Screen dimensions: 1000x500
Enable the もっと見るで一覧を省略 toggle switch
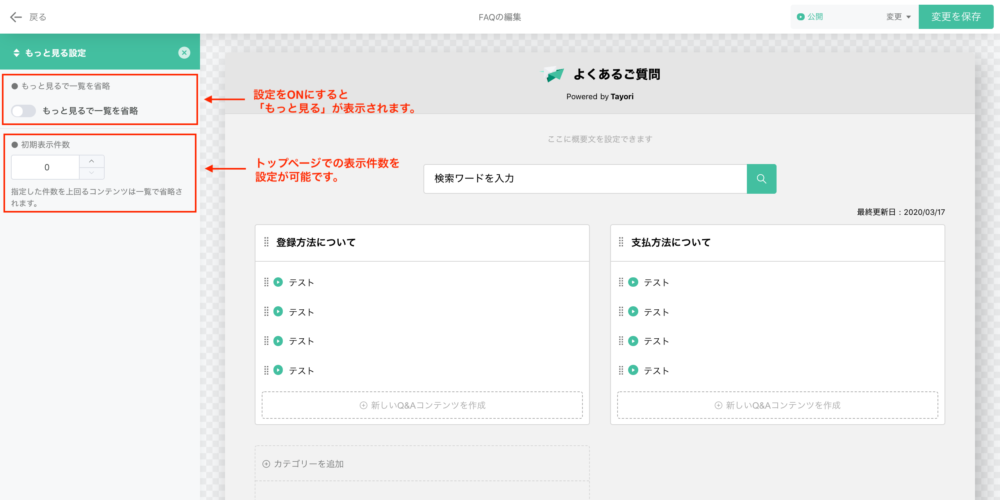pyautogui.click(x=24, y=111)
